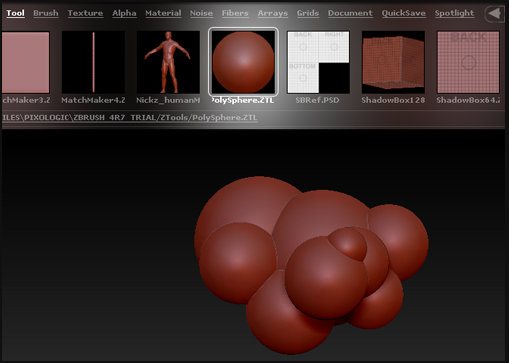Select the ShadowBox128 cube thumbnail
The width and height of the screenshot is (509, 363).
tap(393, 62)
